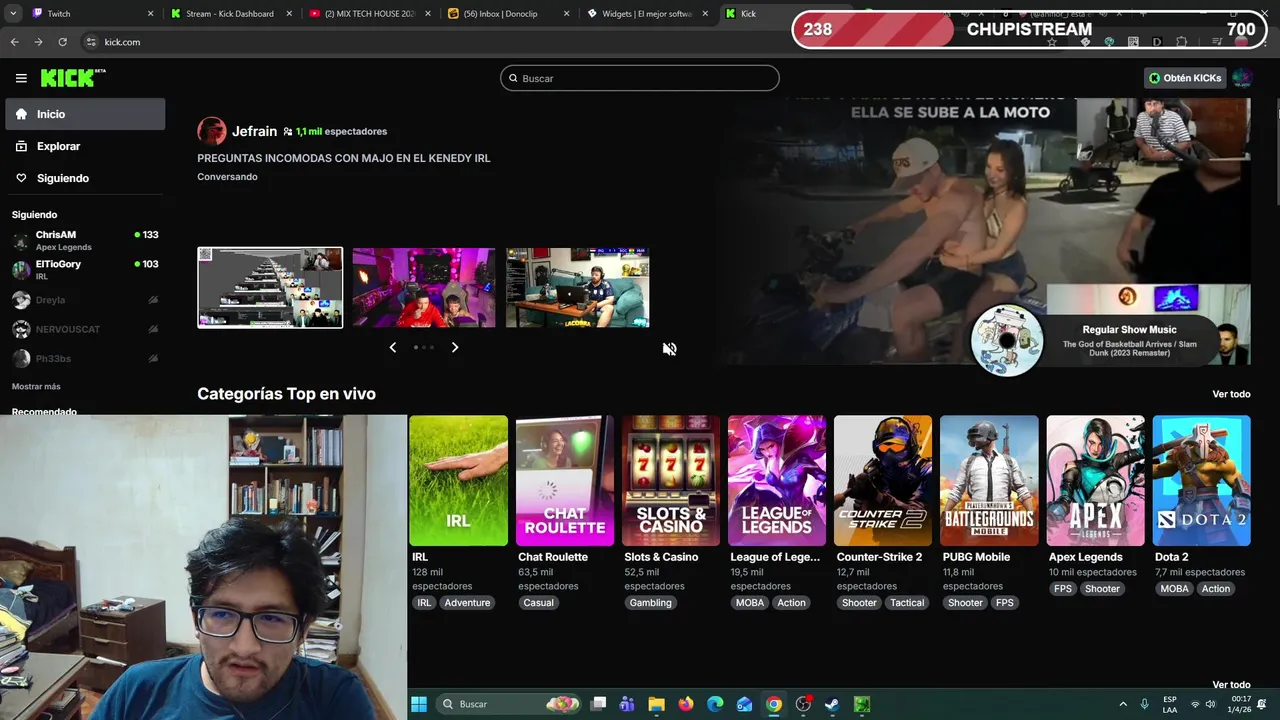Go to next carousel slide
1280x720 pixels.
click(x=455, y=347)
